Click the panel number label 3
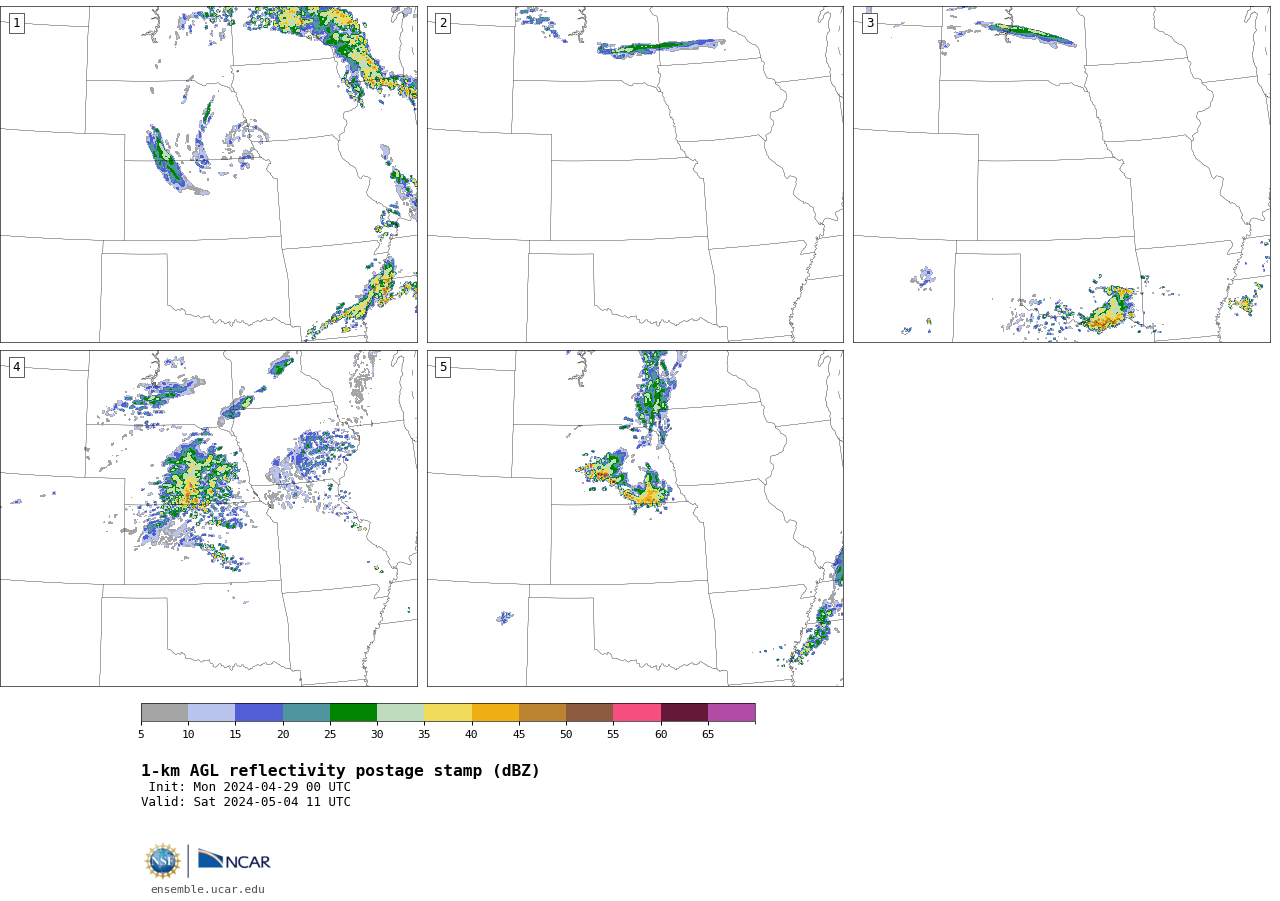1280x901 pixels. coord(870,23)
